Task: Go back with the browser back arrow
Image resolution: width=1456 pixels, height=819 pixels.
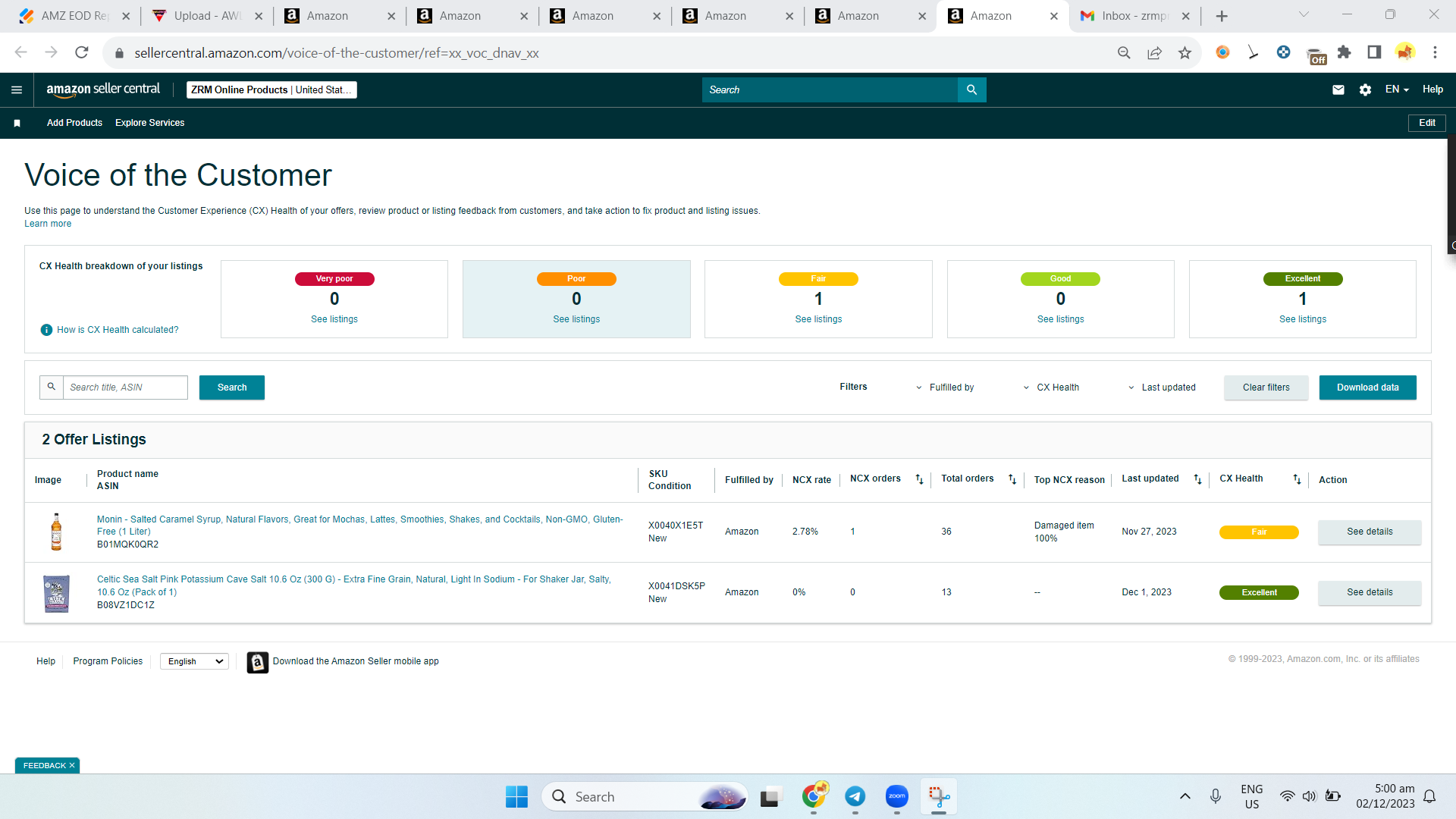Action: click(20, 52)
